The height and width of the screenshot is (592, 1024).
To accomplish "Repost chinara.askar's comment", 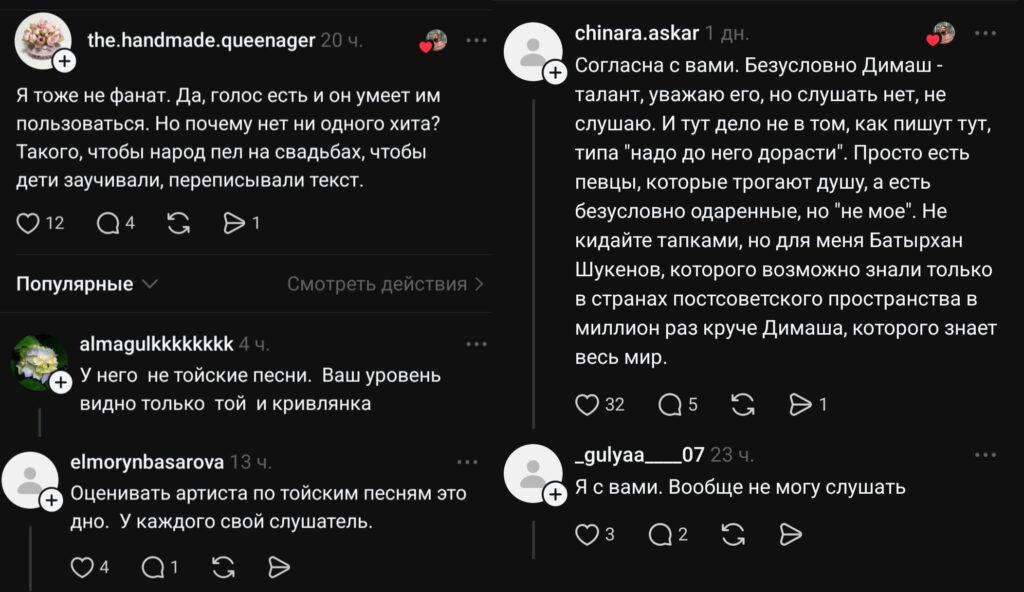I will 743,404.
